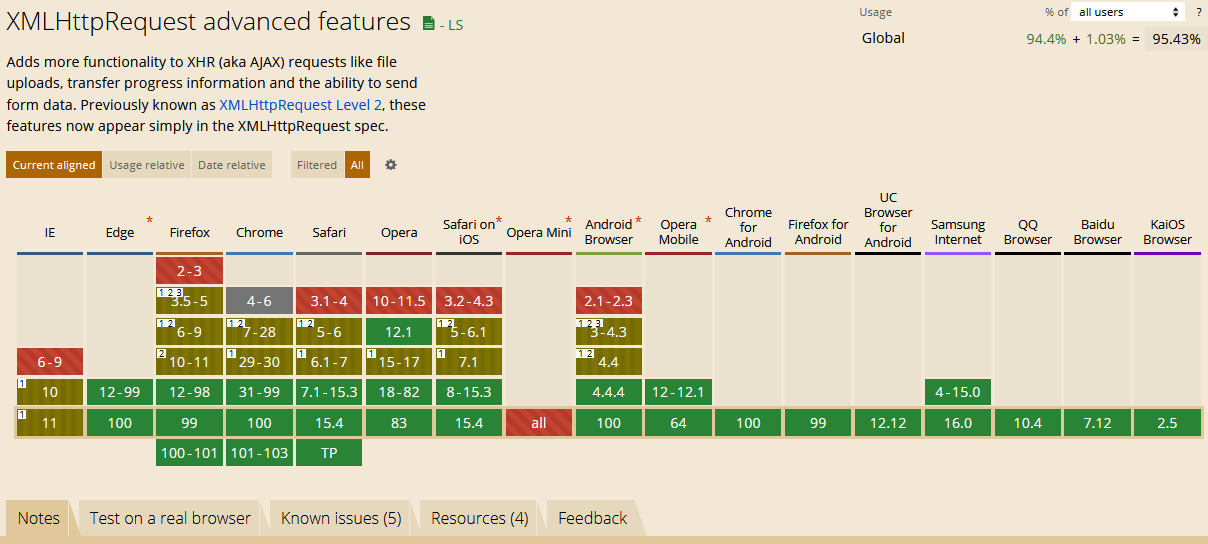Click the Opera column header
The height and width of the screenshot is (544, 1208).
(399, 232)
